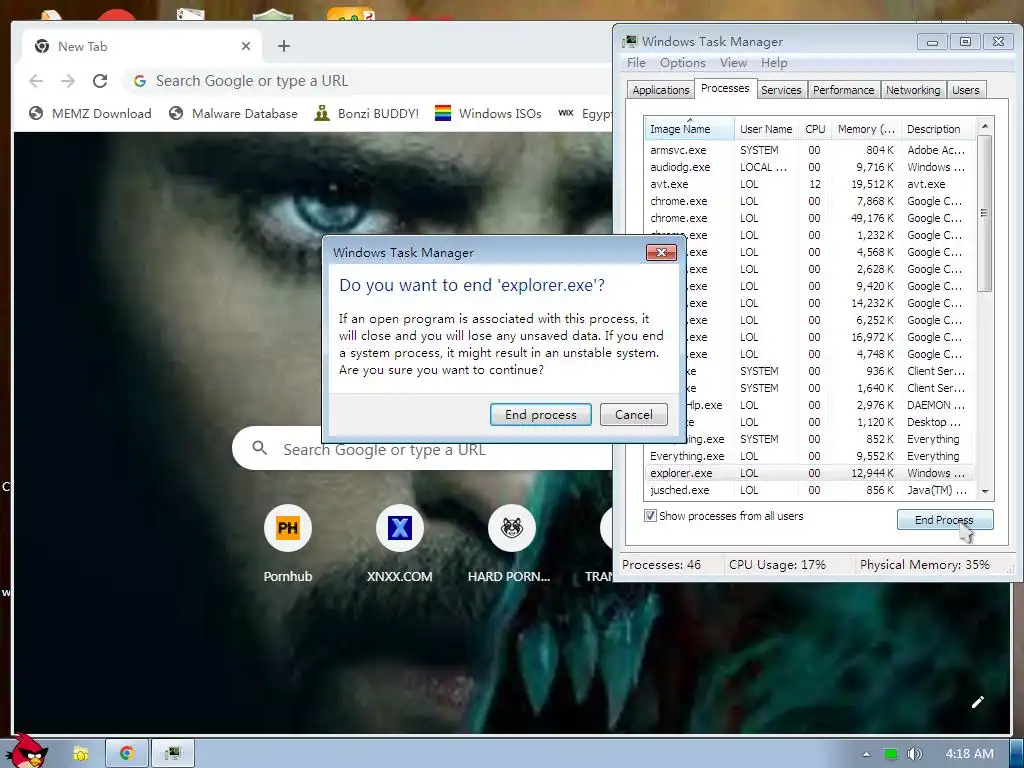1024x768 pixels.
Task: Sort processes by Memory column
Action: coord(866,129)
